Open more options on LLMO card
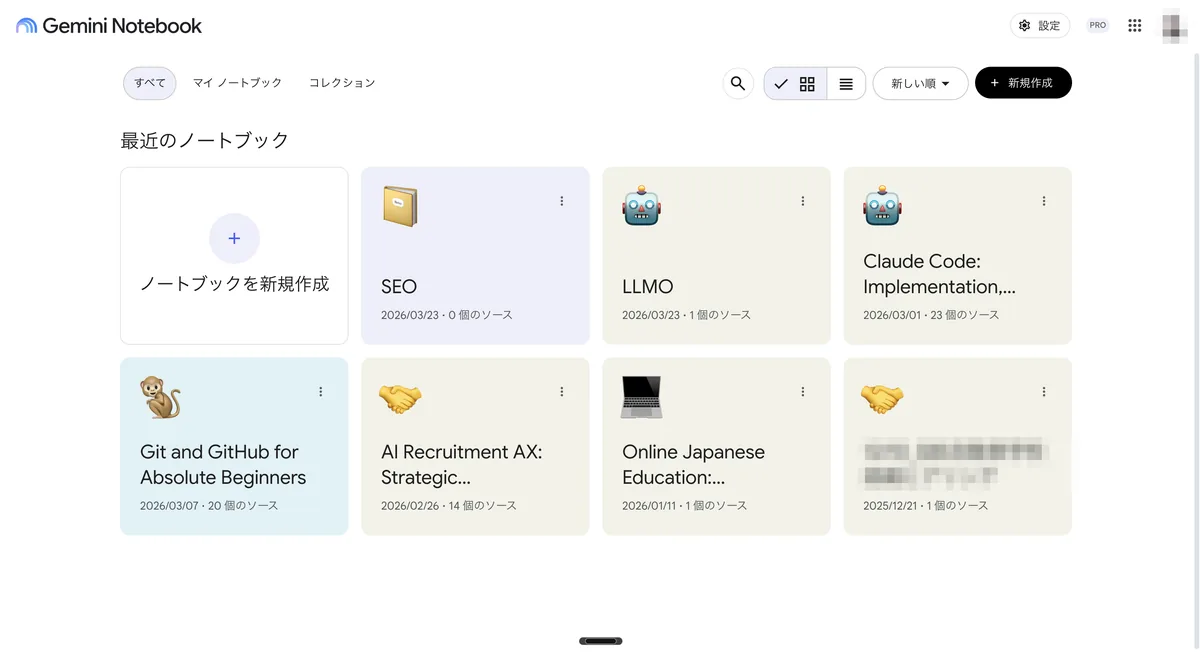 pyautogui.click(x=803, y=201)
